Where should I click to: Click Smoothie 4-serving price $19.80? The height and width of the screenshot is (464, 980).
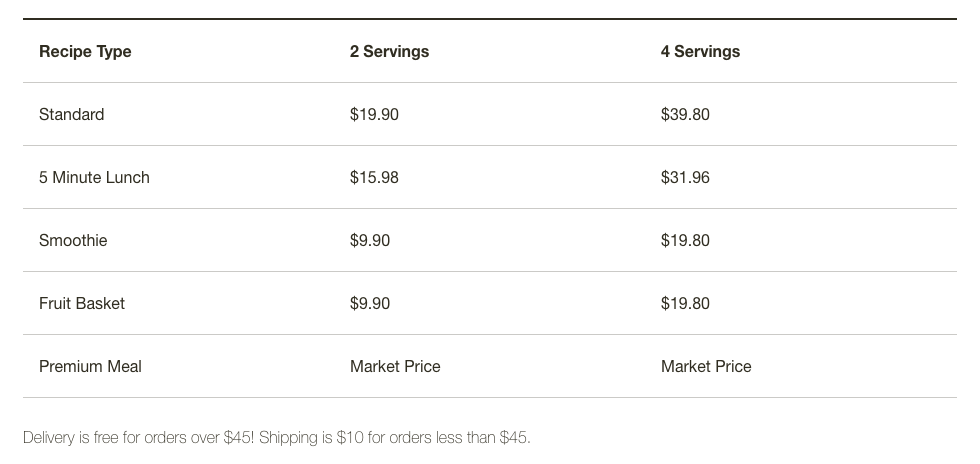[685, 240]
